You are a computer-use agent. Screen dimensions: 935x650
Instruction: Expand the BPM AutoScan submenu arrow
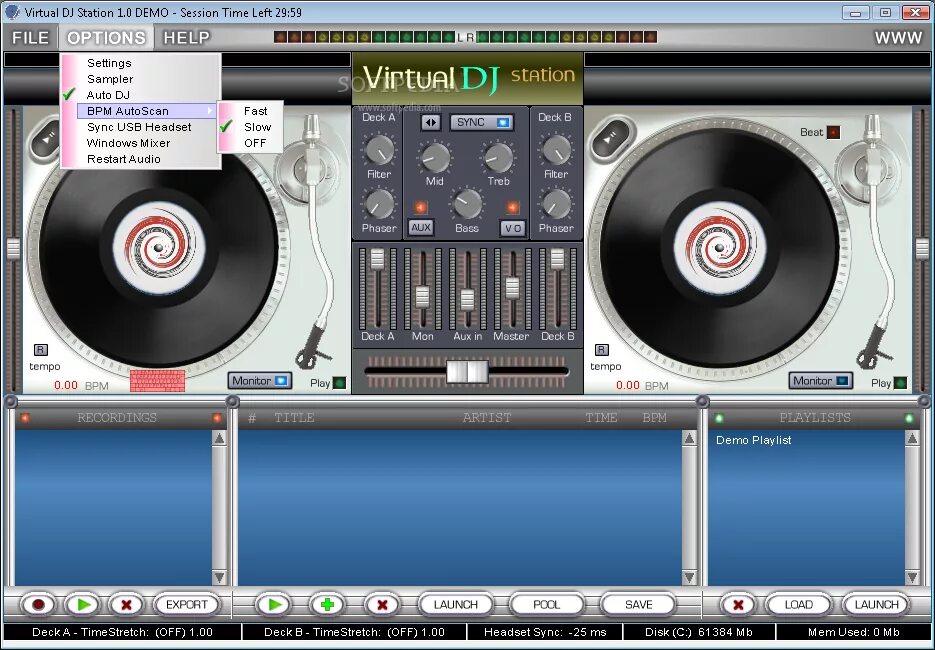coord(209,111)
